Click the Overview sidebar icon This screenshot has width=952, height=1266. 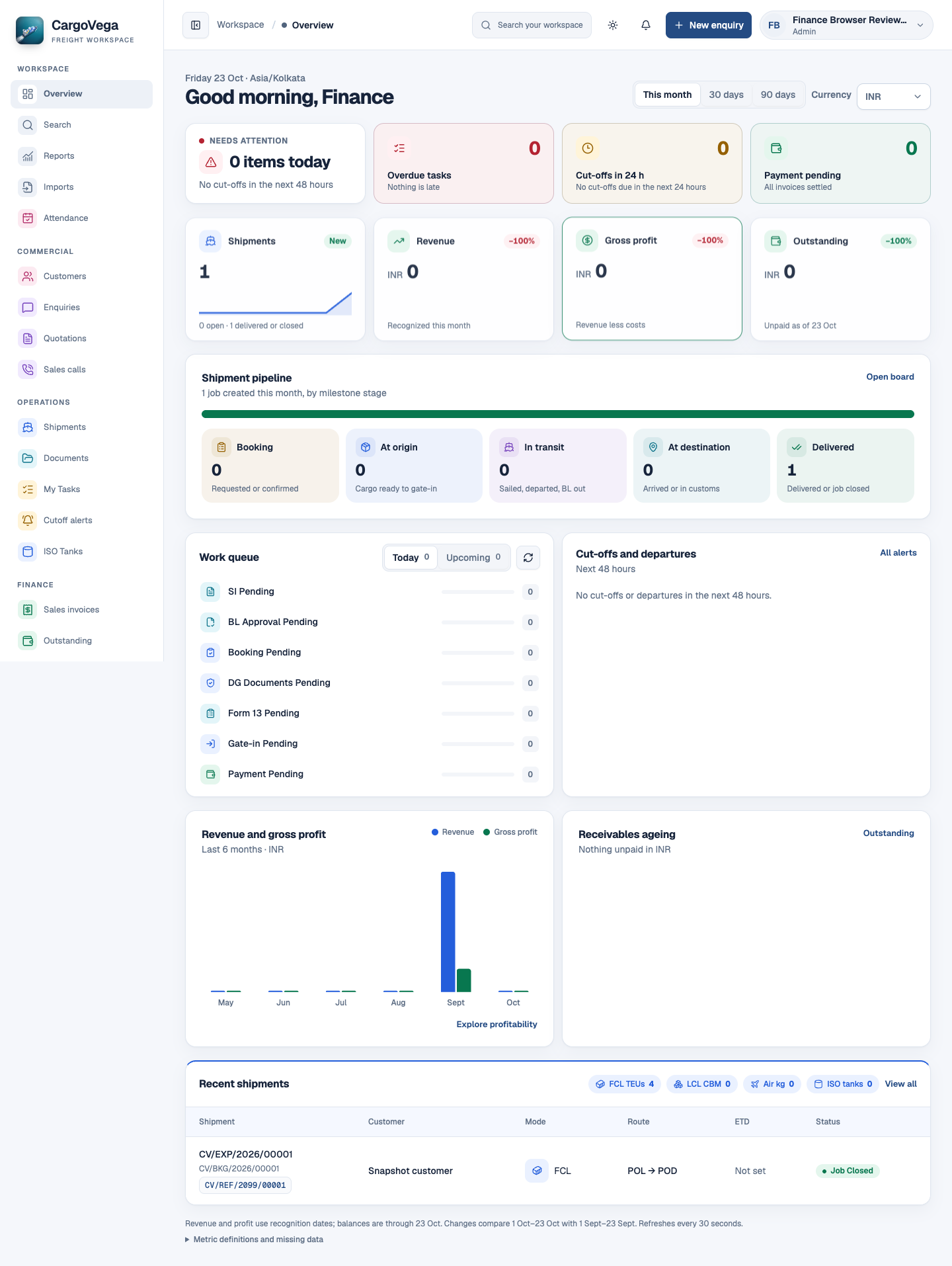point(28,94)
